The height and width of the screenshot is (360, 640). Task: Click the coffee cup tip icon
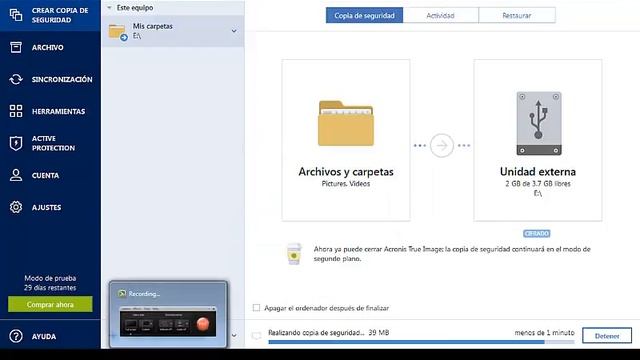click(x=294, y=254)
